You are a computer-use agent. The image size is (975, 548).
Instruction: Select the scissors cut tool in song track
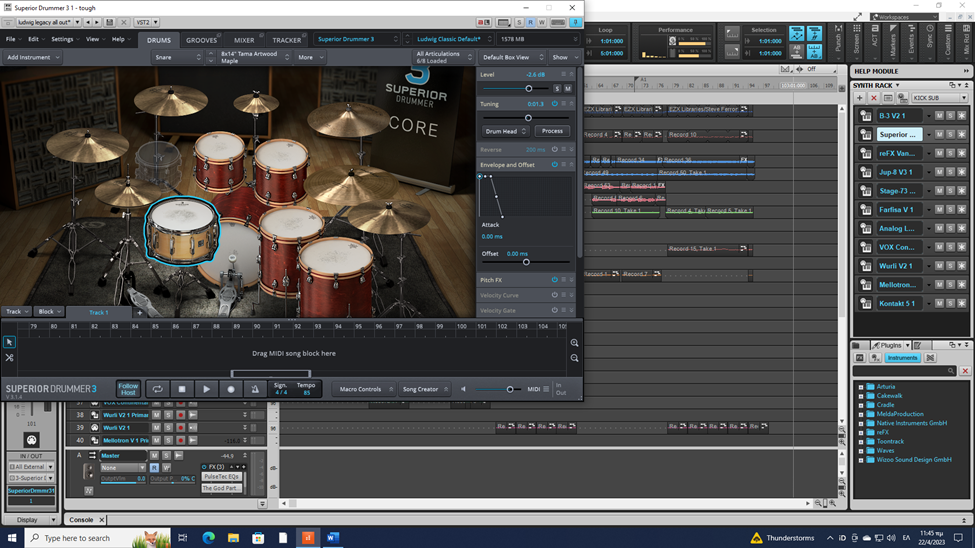9,358
